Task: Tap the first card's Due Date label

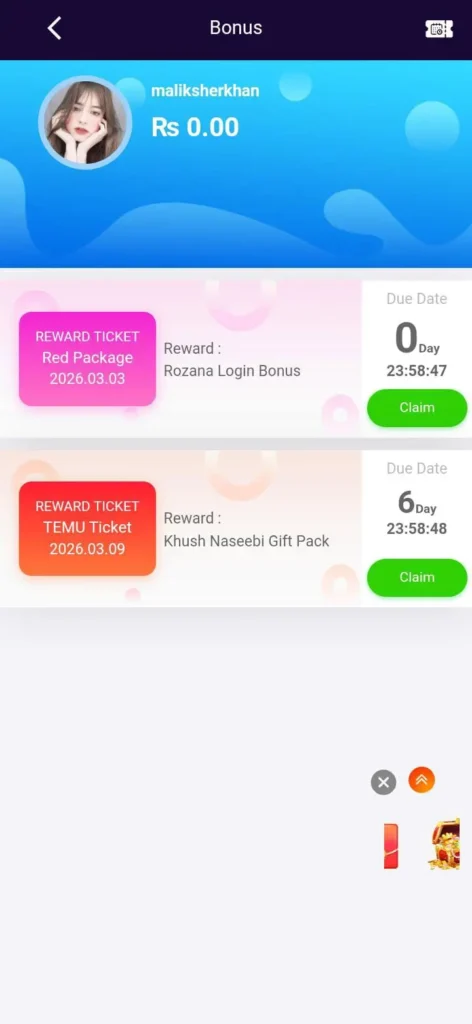Action: tap(417, 298)
